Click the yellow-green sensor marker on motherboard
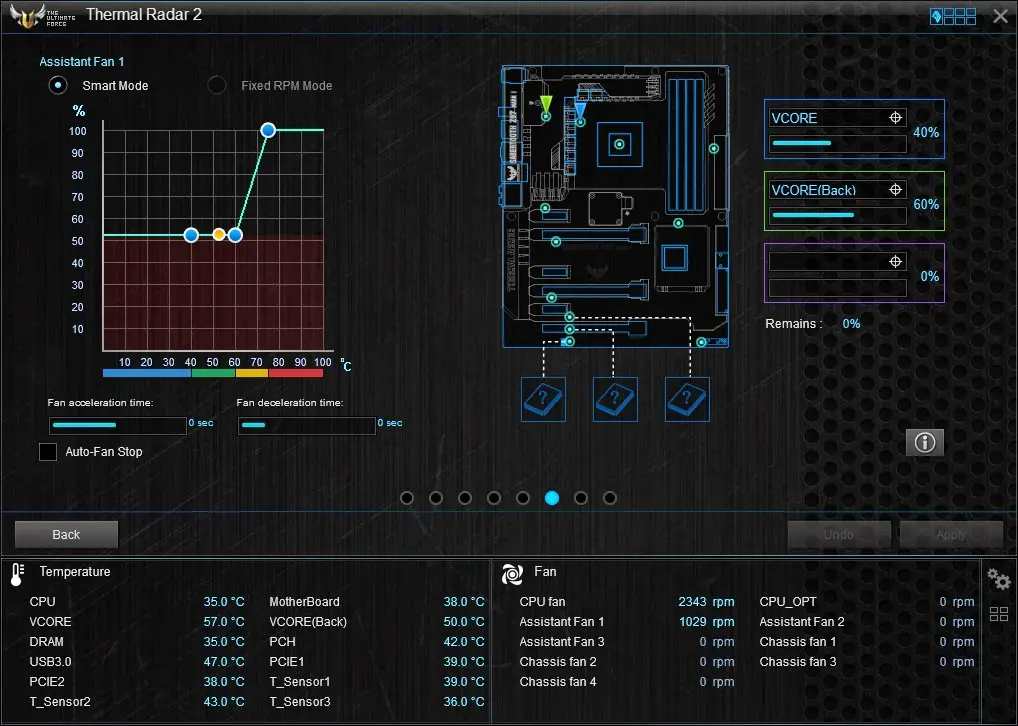This screenshot has height=726, width=1018. pyautogui.click(x=546, y=105)
